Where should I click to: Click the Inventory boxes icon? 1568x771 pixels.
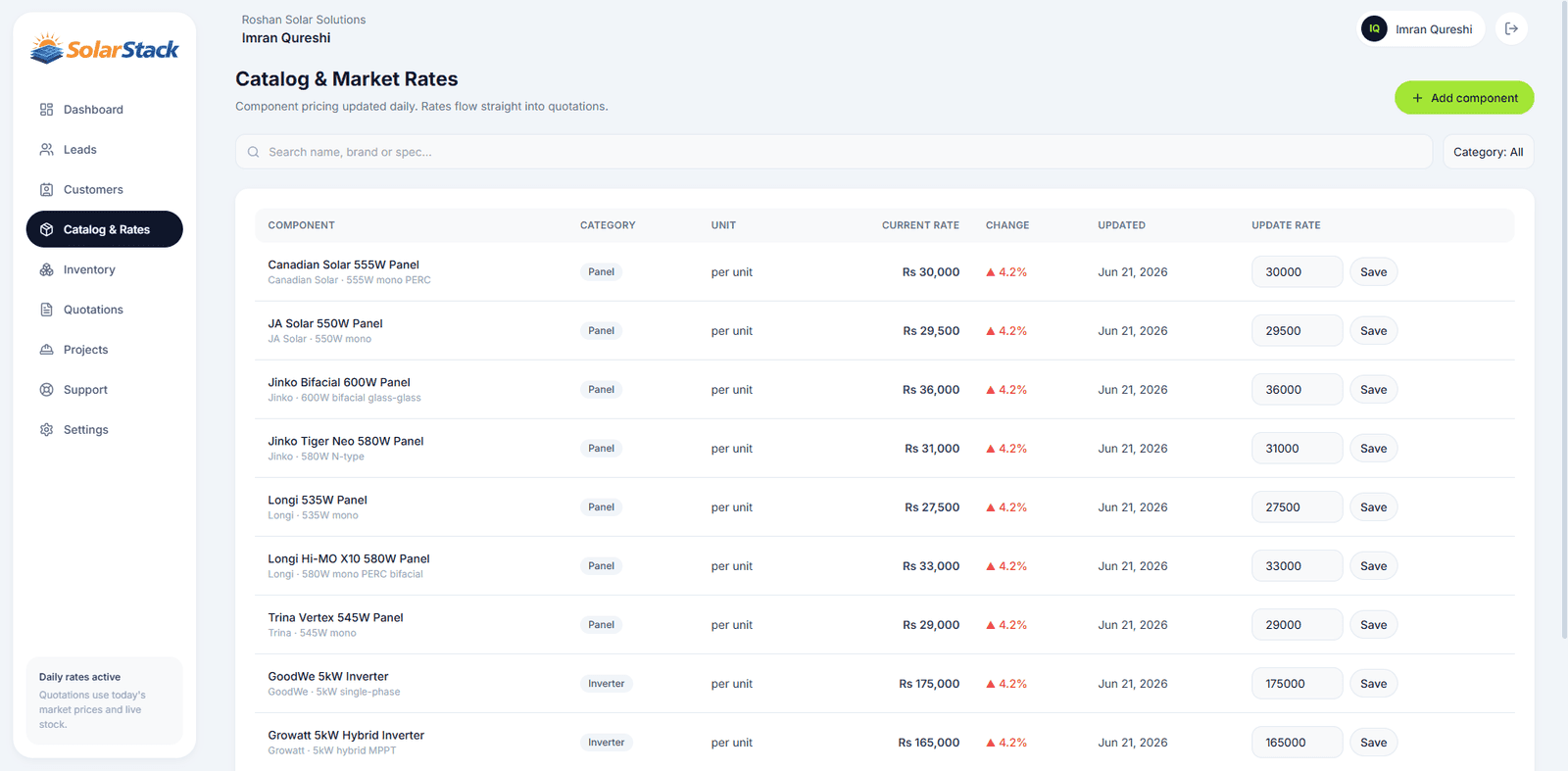click(x=46, y=269)
